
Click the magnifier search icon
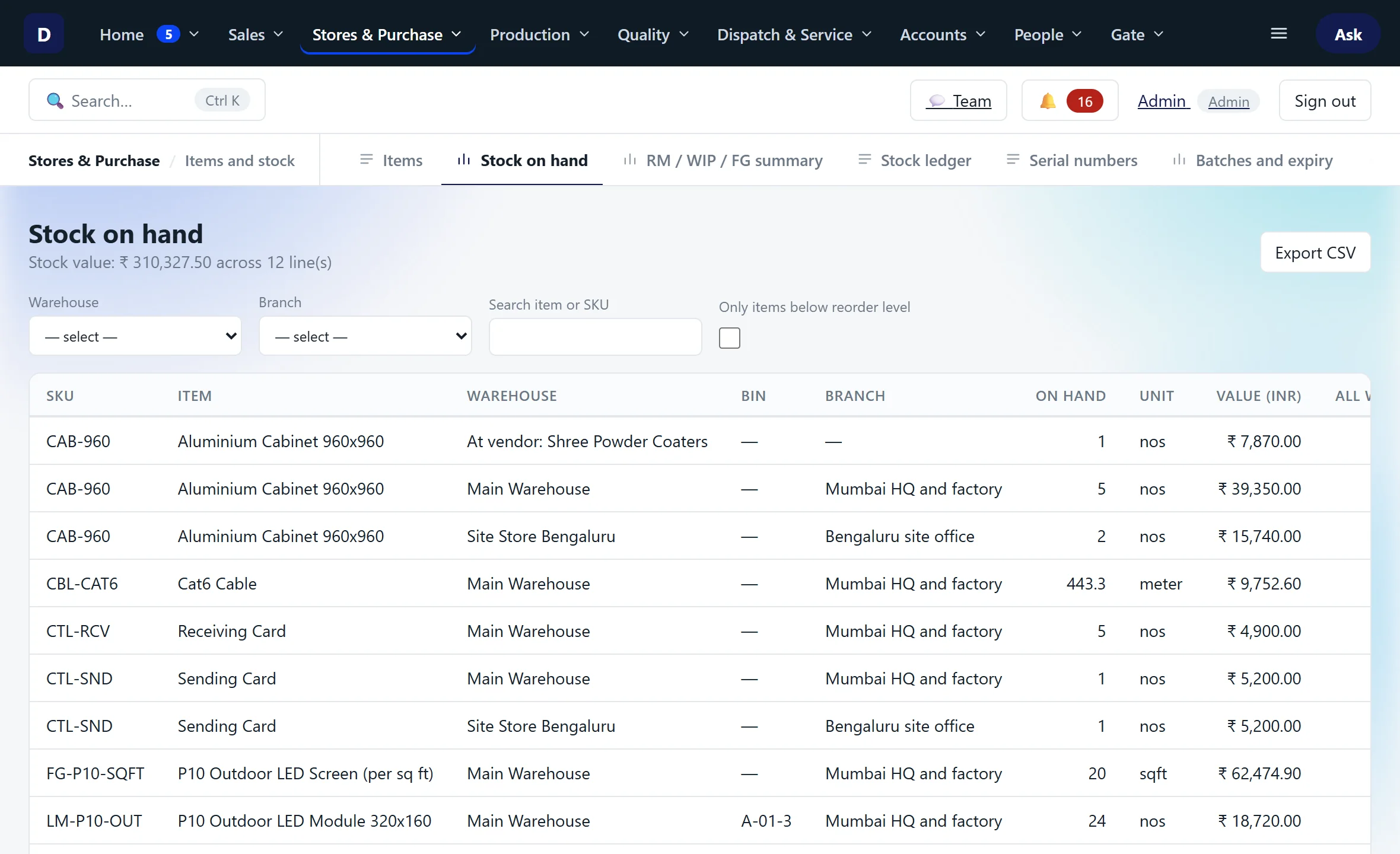pyautogui.click(x=55, y=101)
